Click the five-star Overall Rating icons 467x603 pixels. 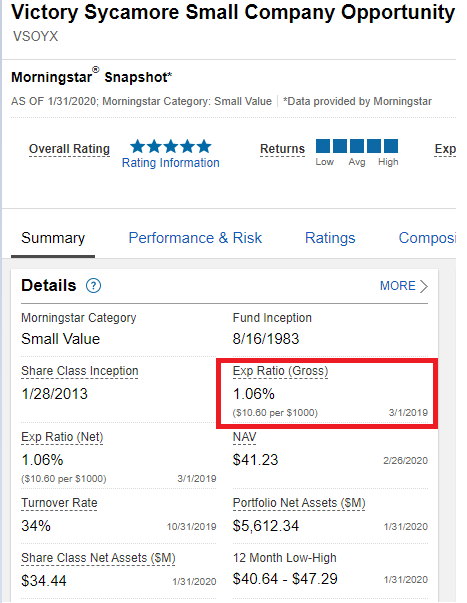[171, 147]
